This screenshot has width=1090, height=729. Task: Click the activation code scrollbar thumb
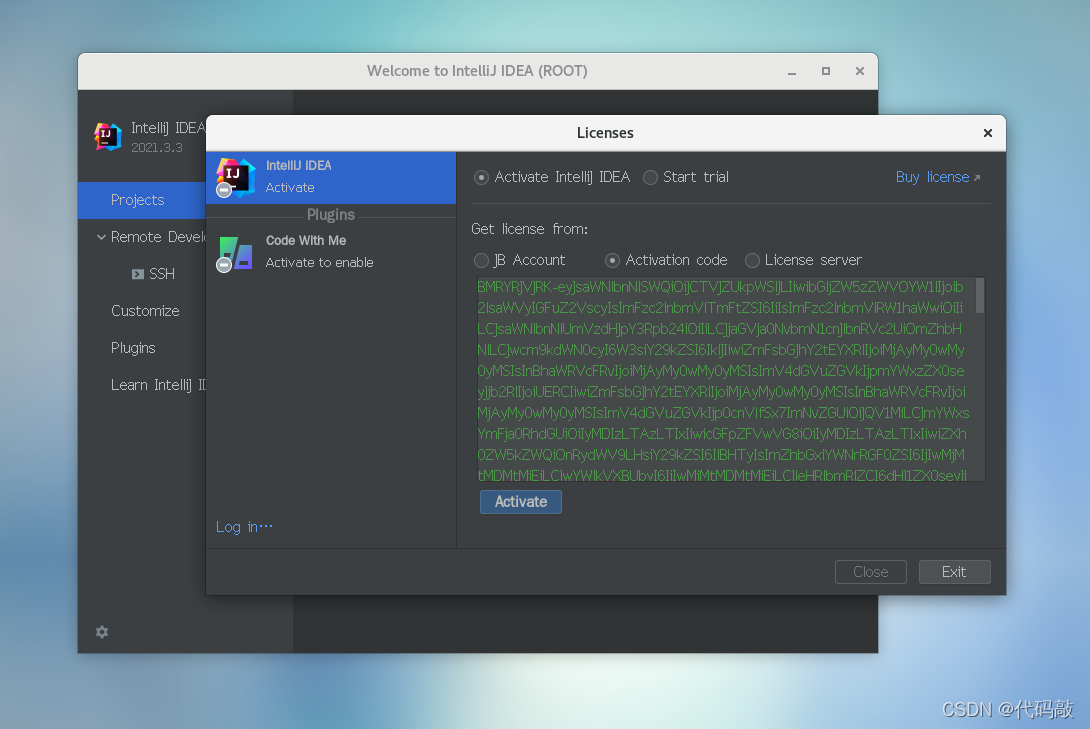979,295
